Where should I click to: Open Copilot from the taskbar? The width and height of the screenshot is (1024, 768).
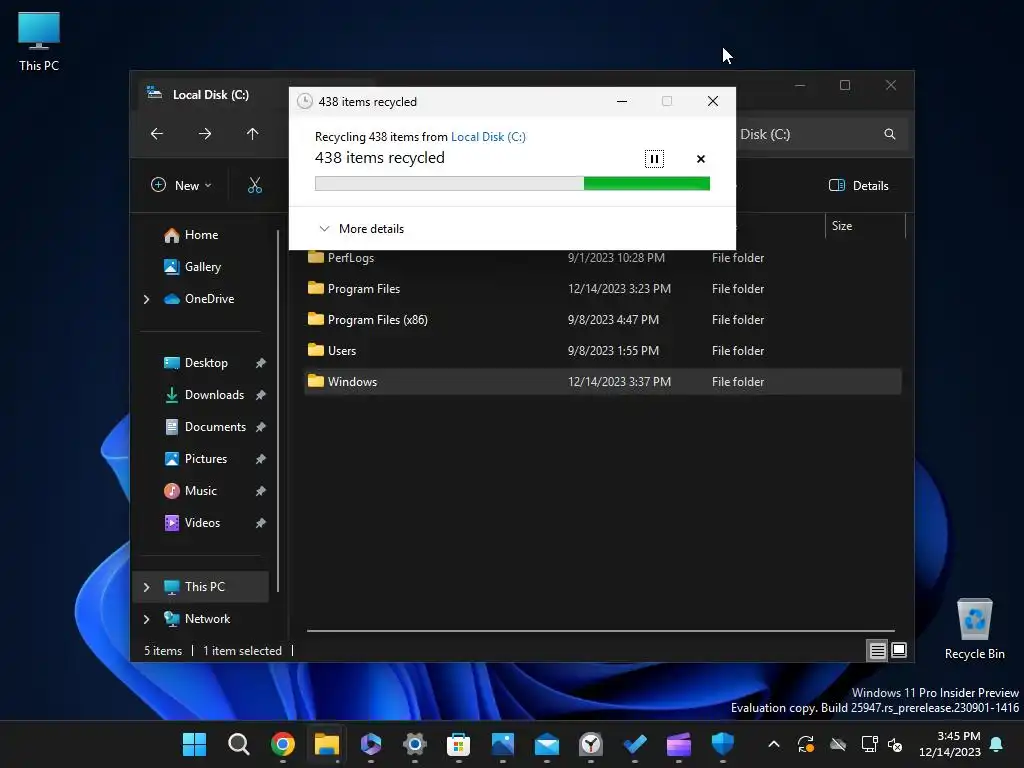(370, 744)
